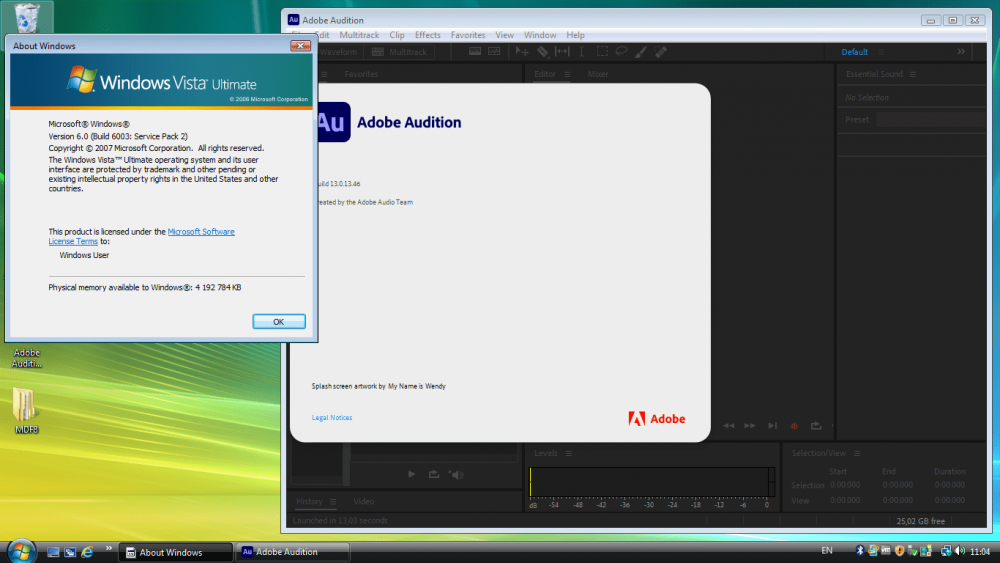The height and width of the screenshot is (563, 1000).
Task: Switch to Multitrack editor view
Action: 400,52
